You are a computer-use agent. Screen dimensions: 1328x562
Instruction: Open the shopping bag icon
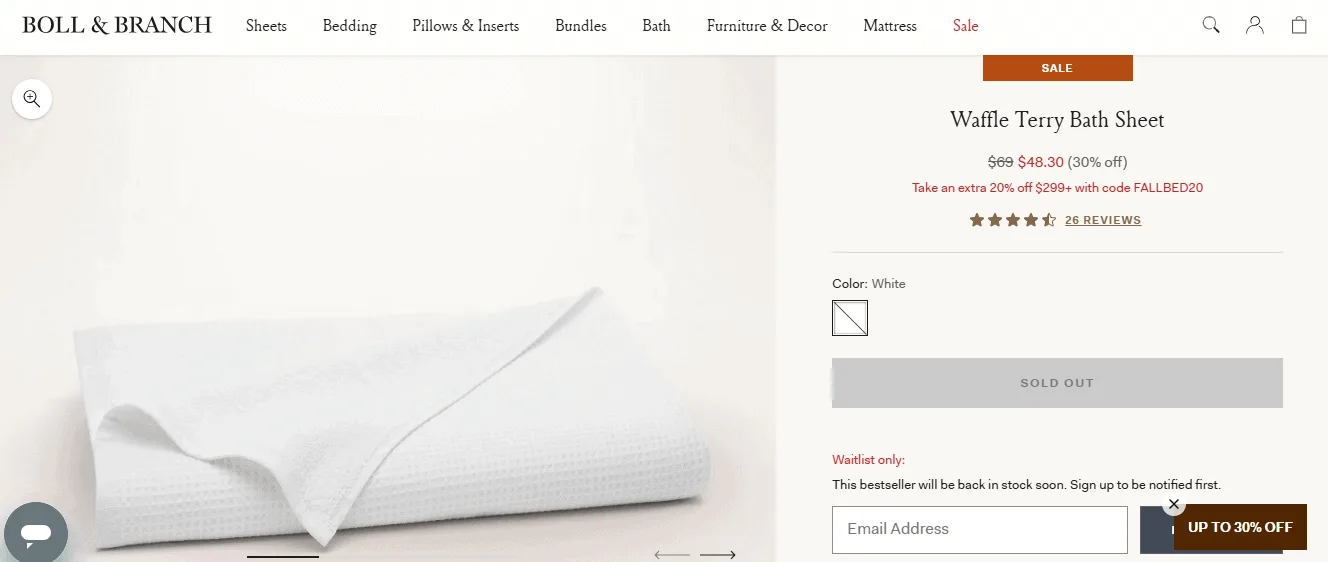coord(1299,25)
